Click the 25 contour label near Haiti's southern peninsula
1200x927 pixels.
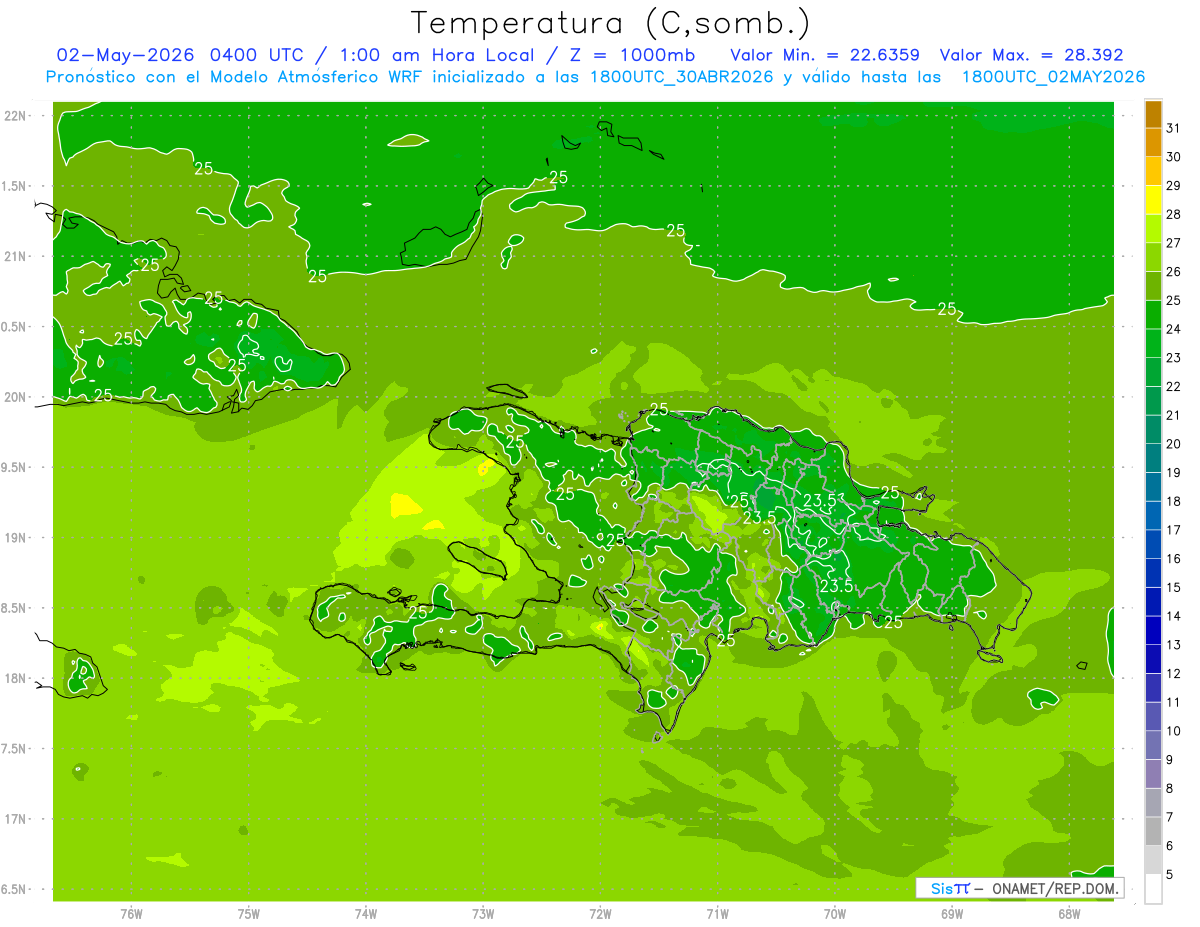418,612
